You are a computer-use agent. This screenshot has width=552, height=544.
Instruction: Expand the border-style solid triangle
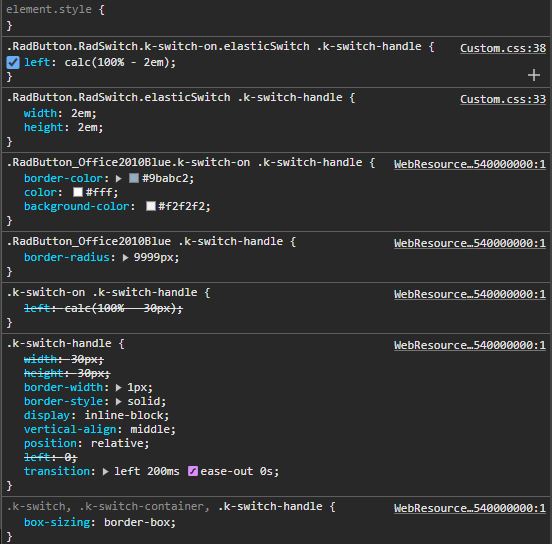coord(119,401)
